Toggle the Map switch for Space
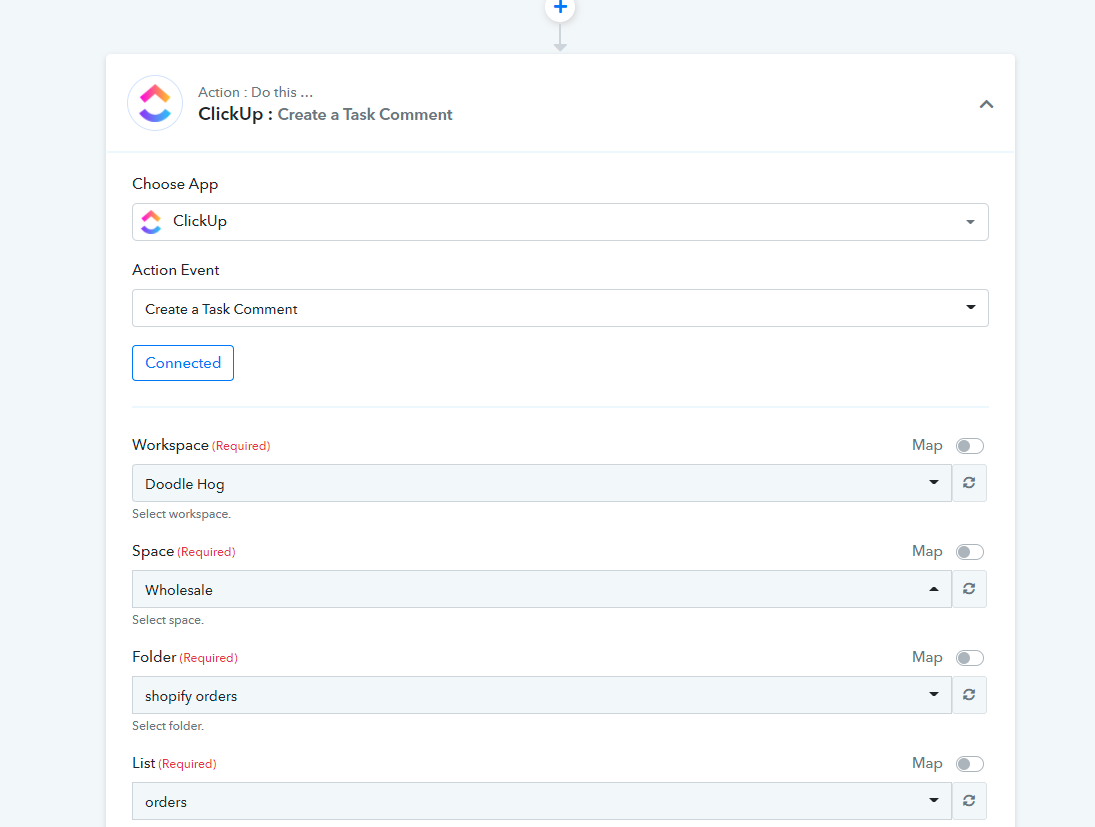Image resolution: width=1095 pixels, height=827 pixels. point(969,552)
